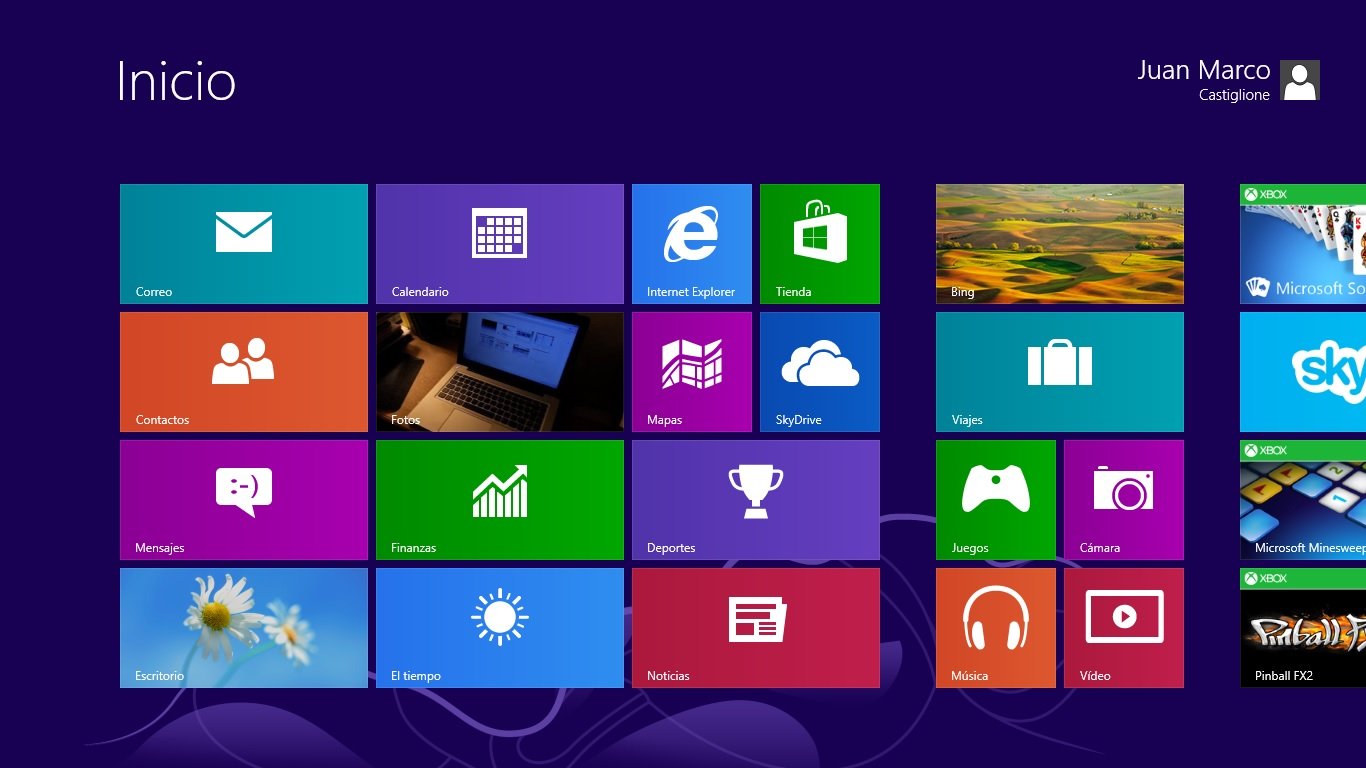The width and height of the screenshot is (1366, 768).
Task: Click the user account avatar picture
Action: point(1300,80)
